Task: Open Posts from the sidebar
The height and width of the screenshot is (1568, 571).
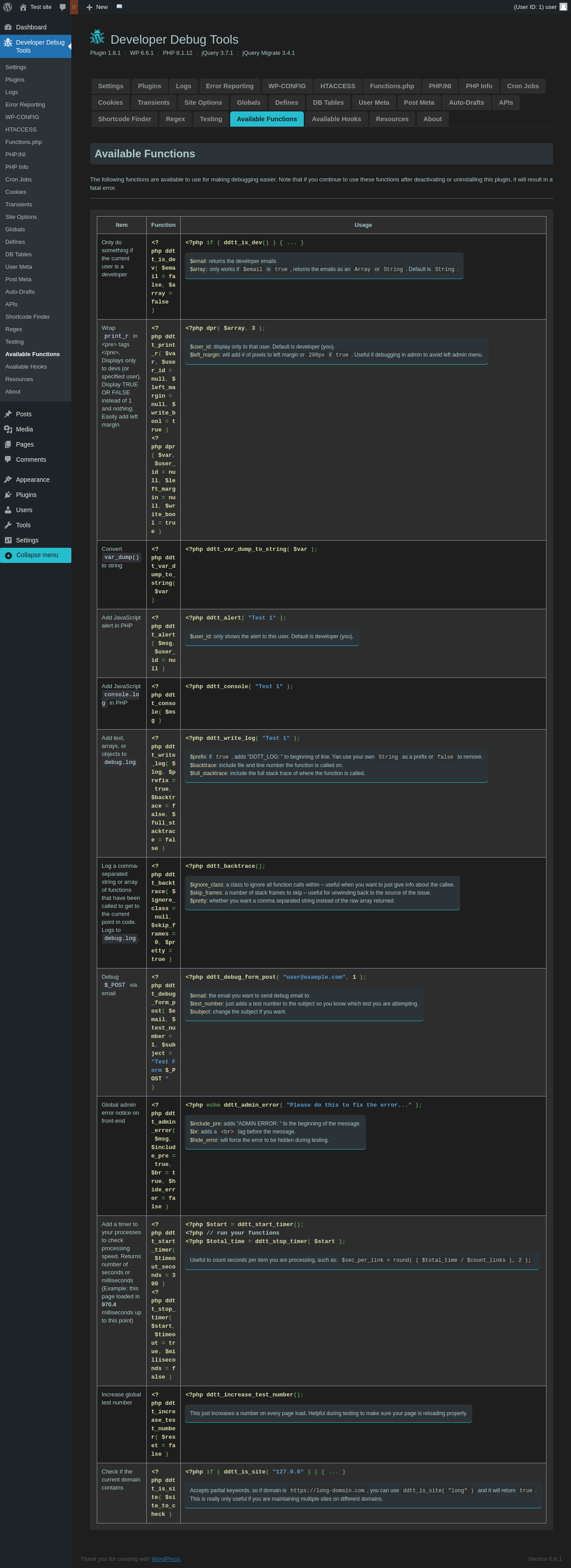Action: (x=24, y=414)
